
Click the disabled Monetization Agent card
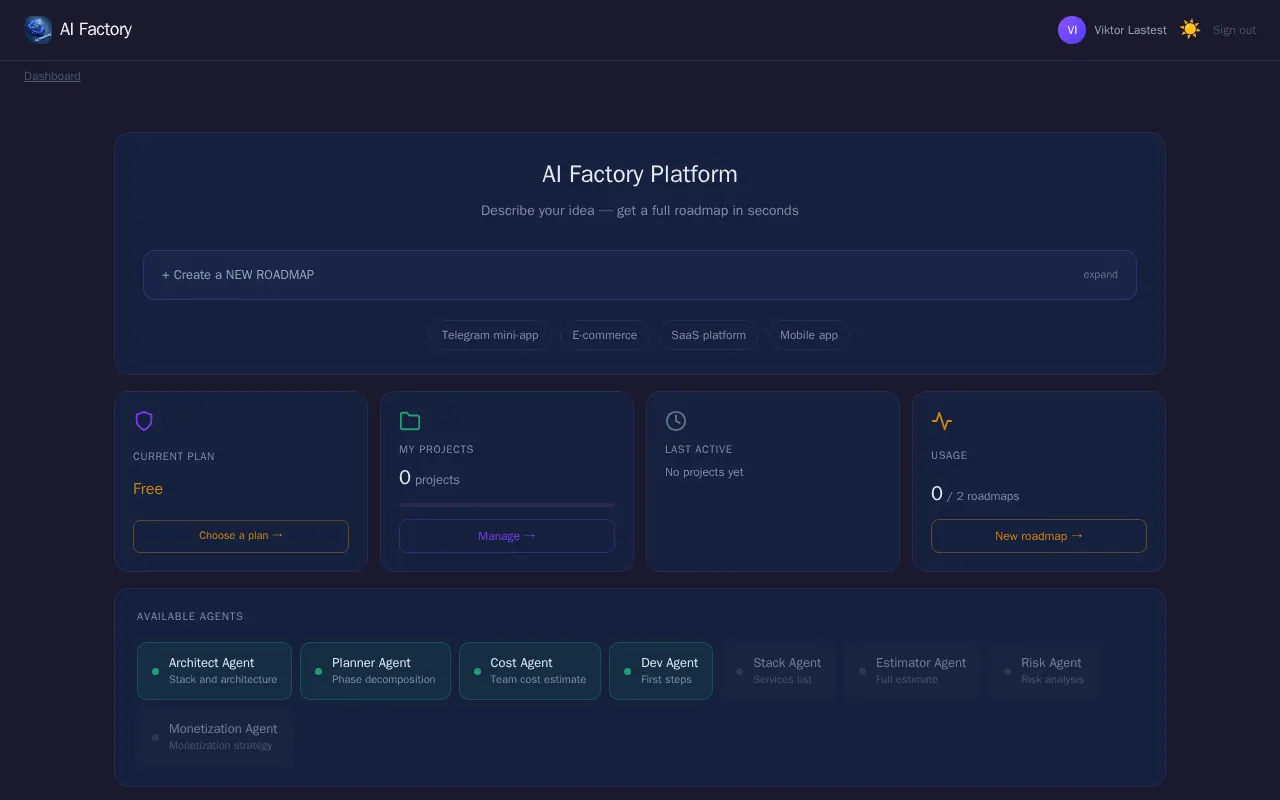pyautogui.click(x=215, y=737)
